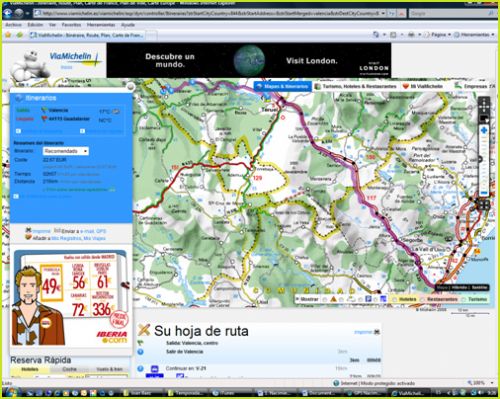The width and height of the screenshot is (500, 399).
Task: Switch the map view to Satélite
Action: 479,287
